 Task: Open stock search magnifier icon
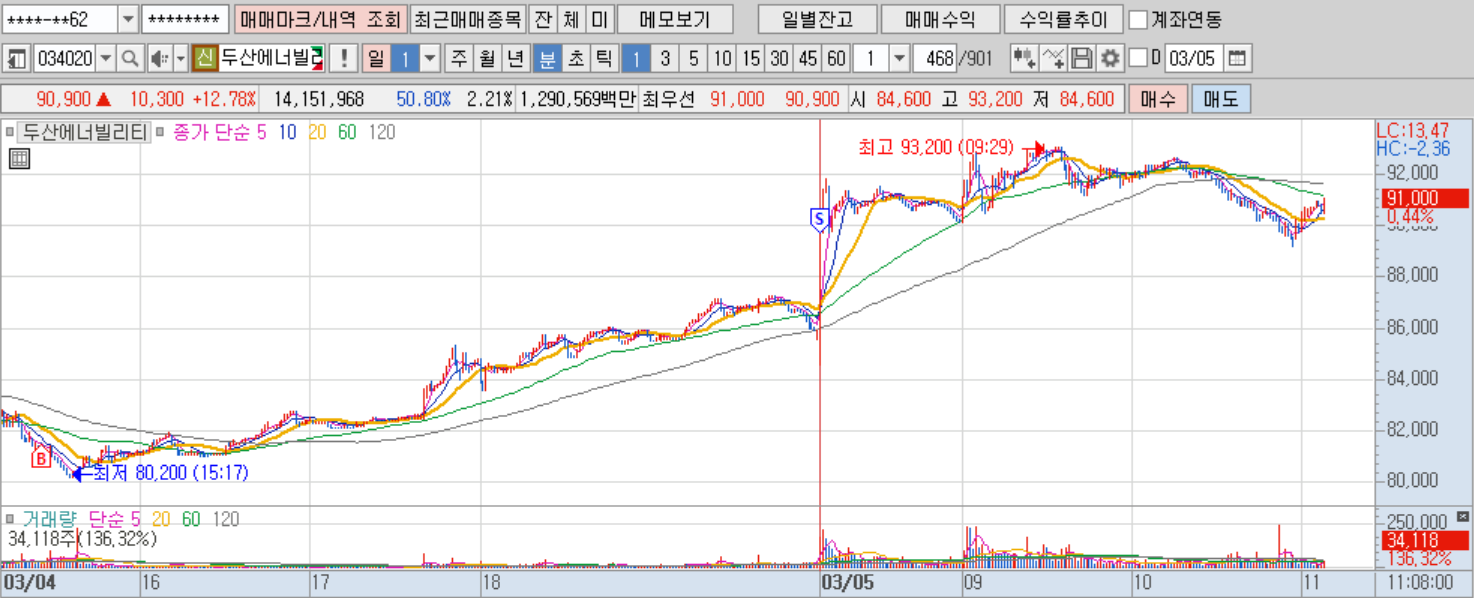pyautogui.click(x=130, y=58)
